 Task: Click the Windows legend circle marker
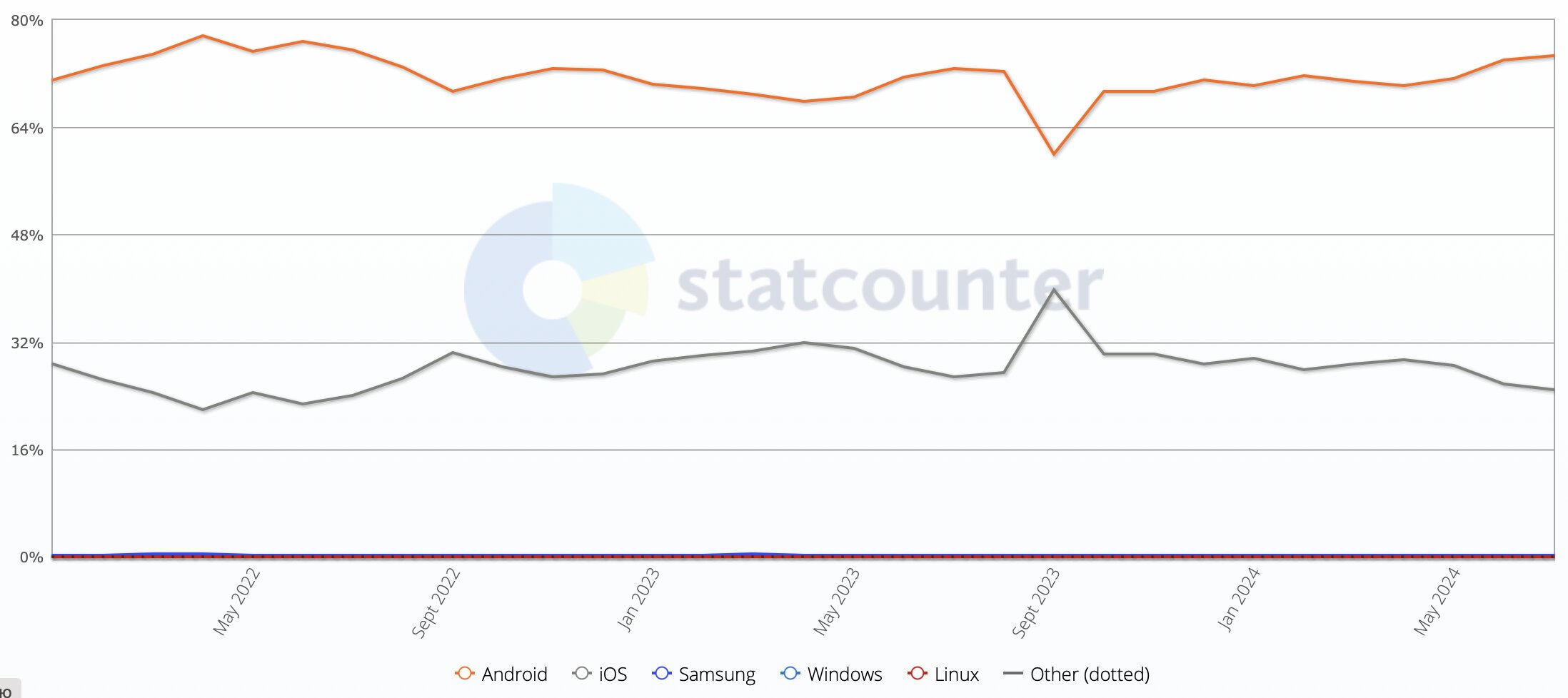coord(790,674)
